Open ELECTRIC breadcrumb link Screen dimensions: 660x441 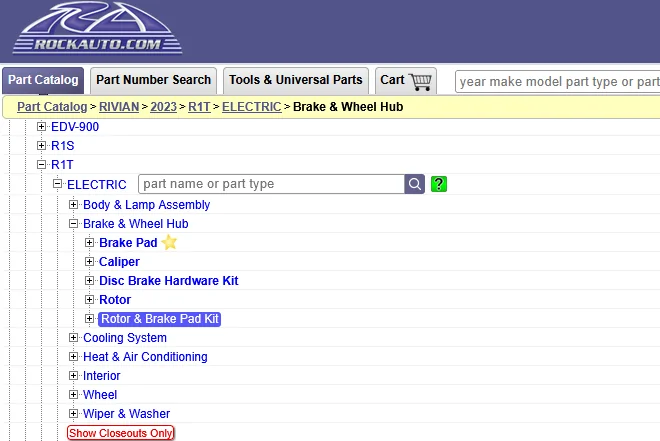point(251,107)
